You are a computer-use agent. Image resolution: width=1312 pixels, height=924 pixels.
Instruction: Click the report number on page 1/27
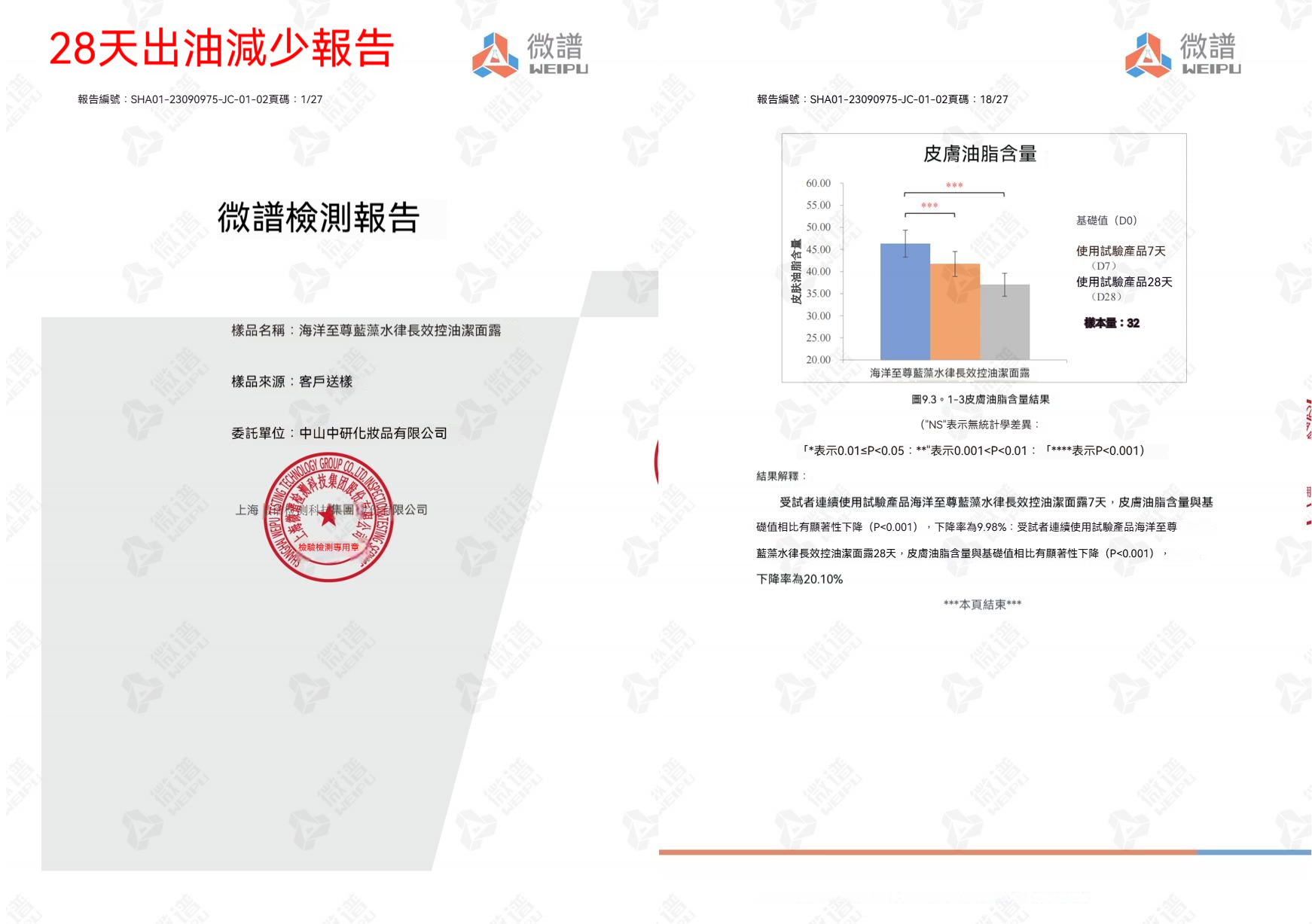click(200, 99)
